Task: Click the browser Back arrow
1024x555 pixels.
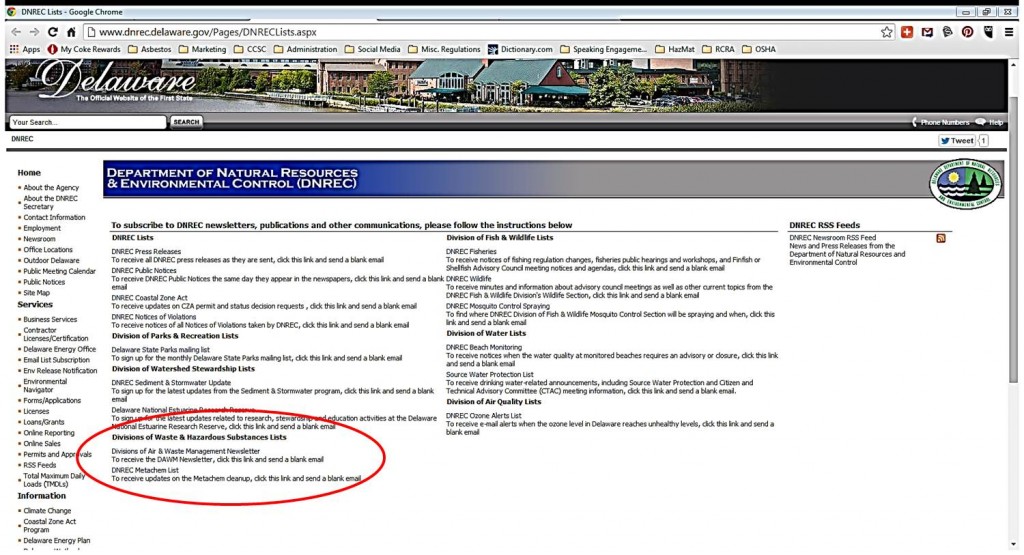Action: point(16,32)
